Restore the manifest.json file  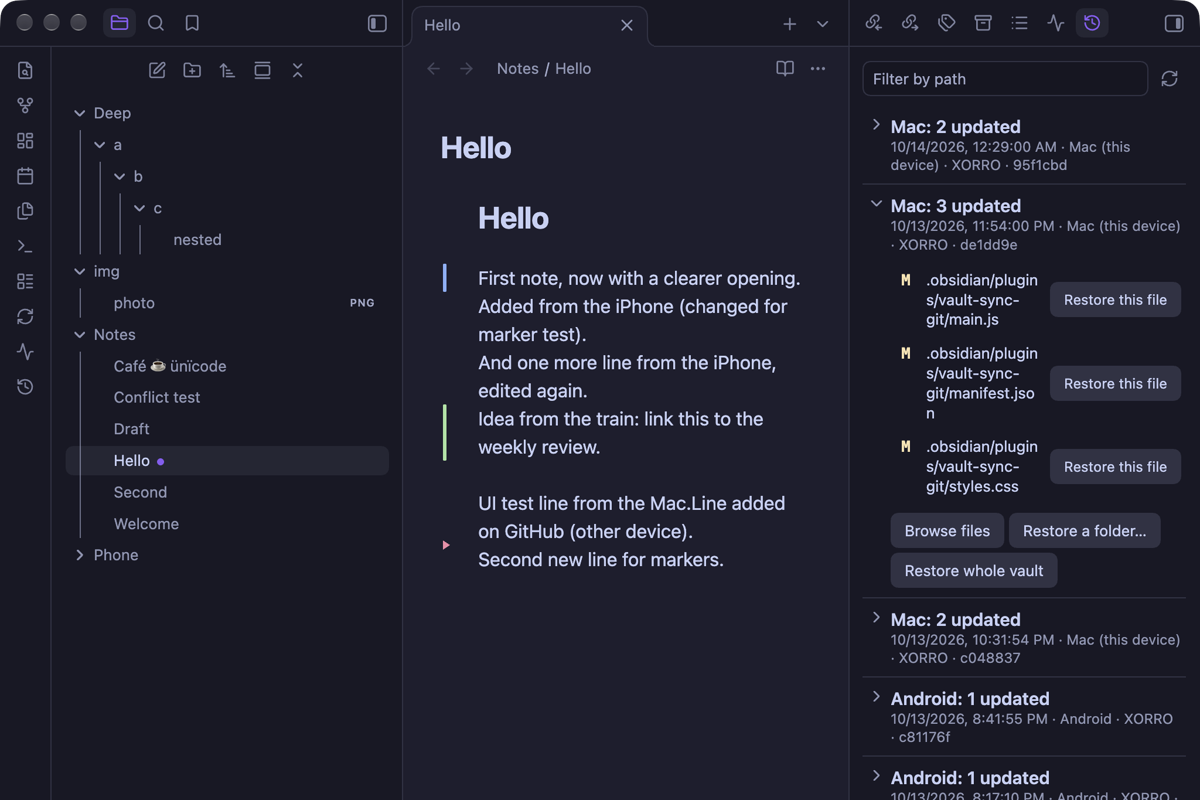[1115, 383]
